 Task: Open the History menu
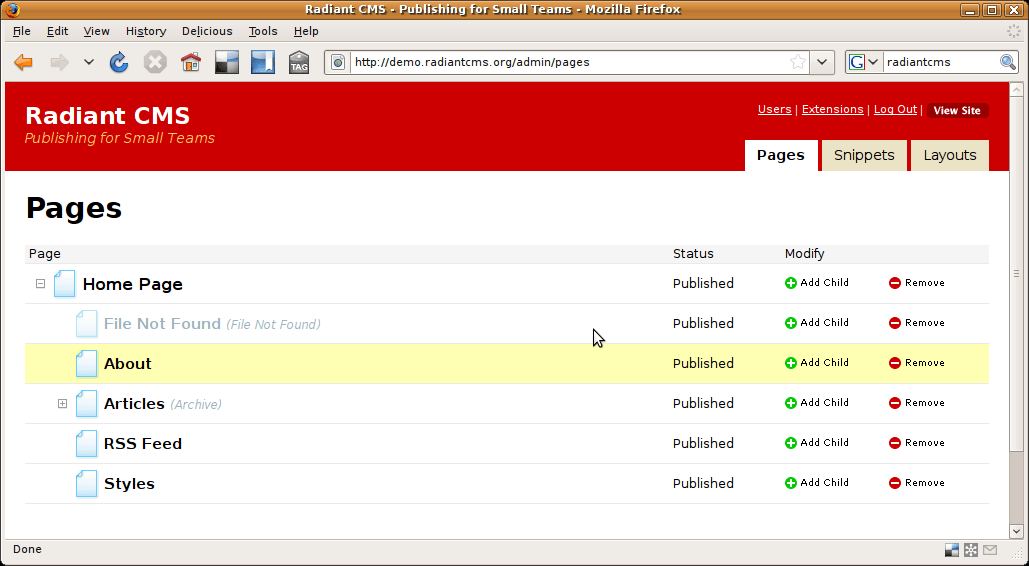tap(146, 31)
